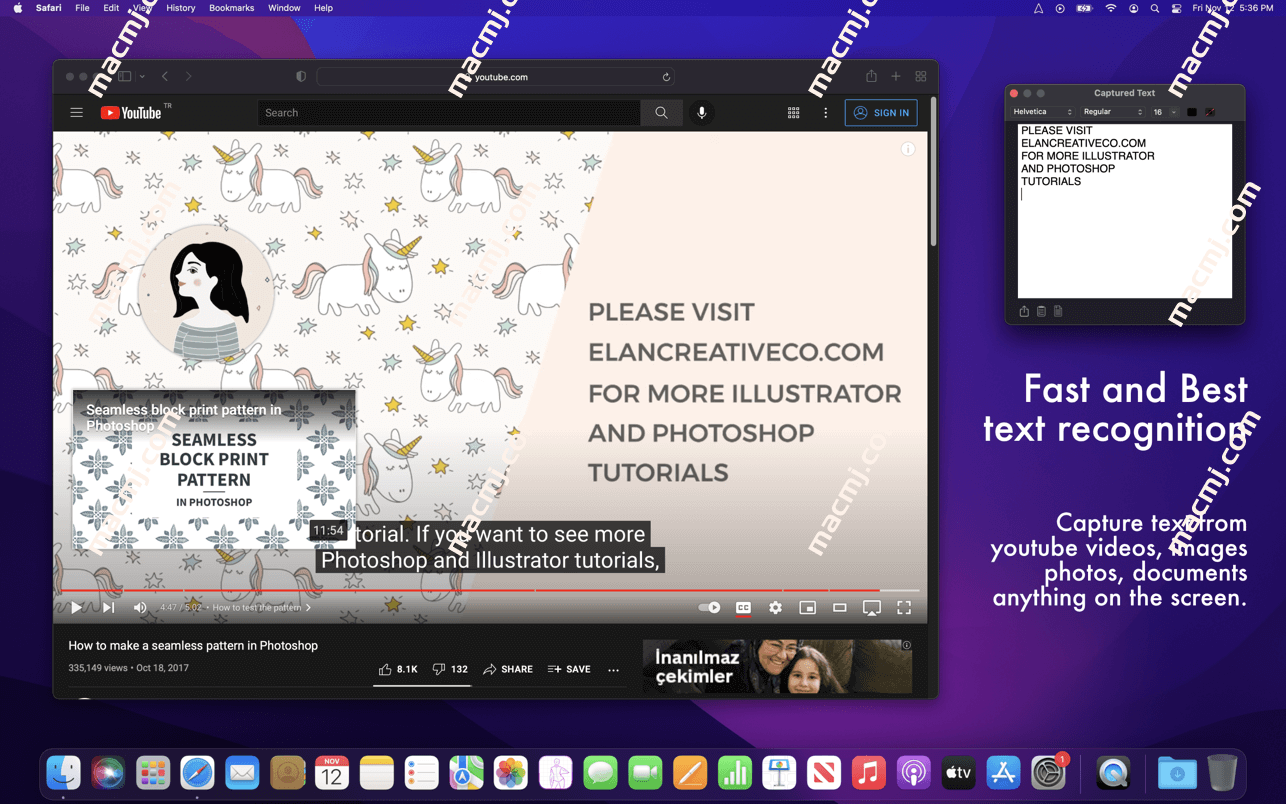Screen dimensions: 1286x804
Task: Mute the video volume
Action: coord(140,607)
